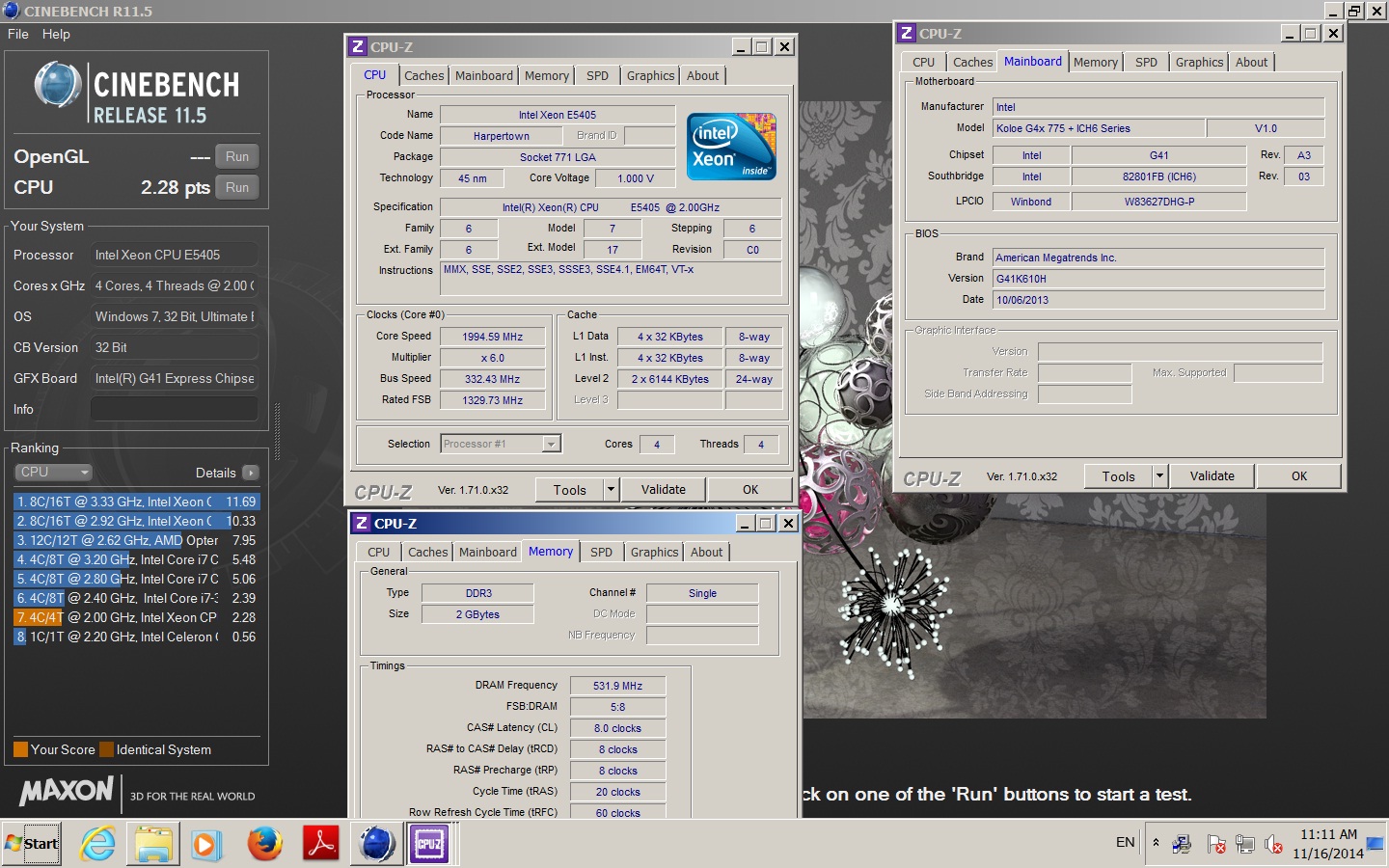Click the Core Speed value 1994.59 MHz

(492, 337)
